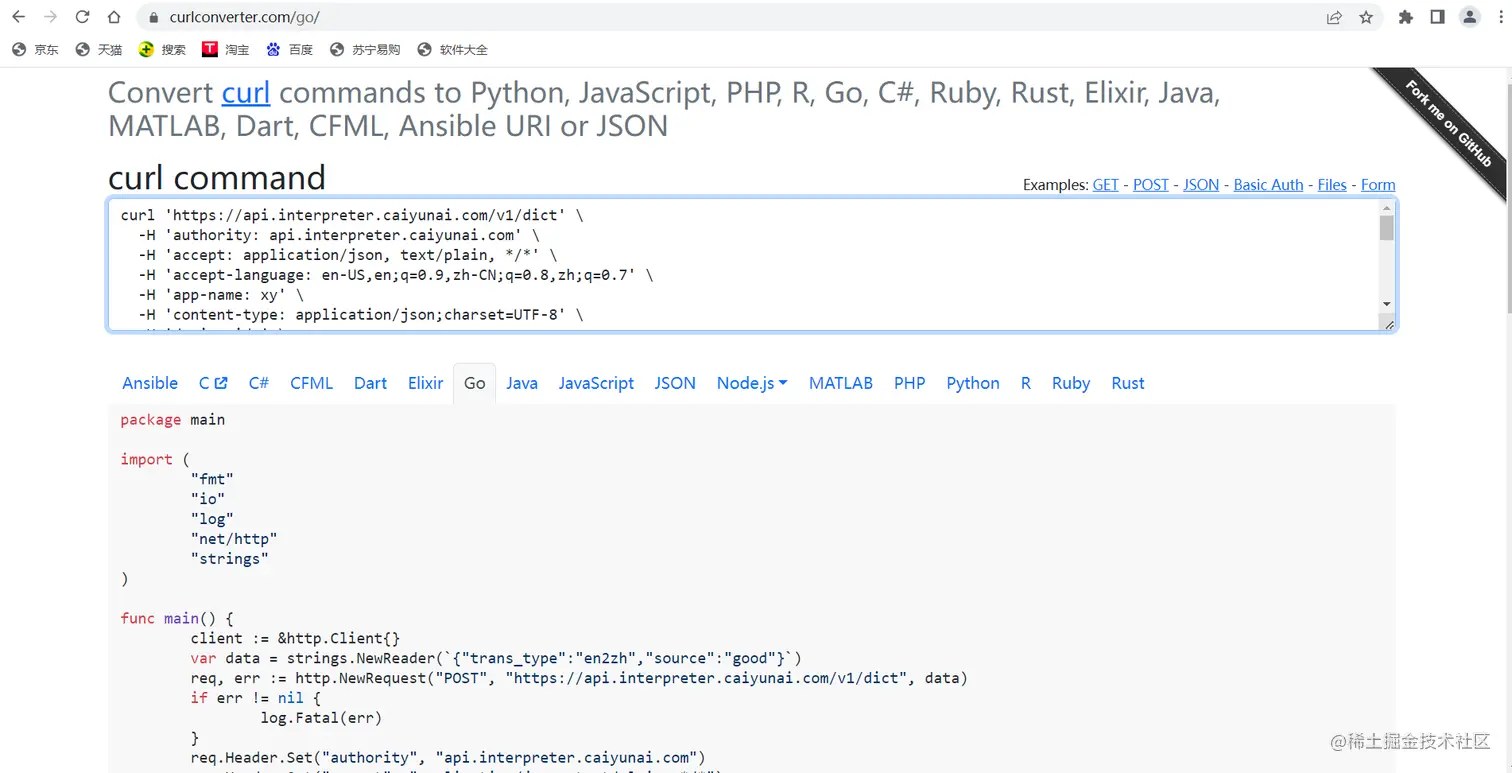Toggle the browser side panel icon

1437,17
